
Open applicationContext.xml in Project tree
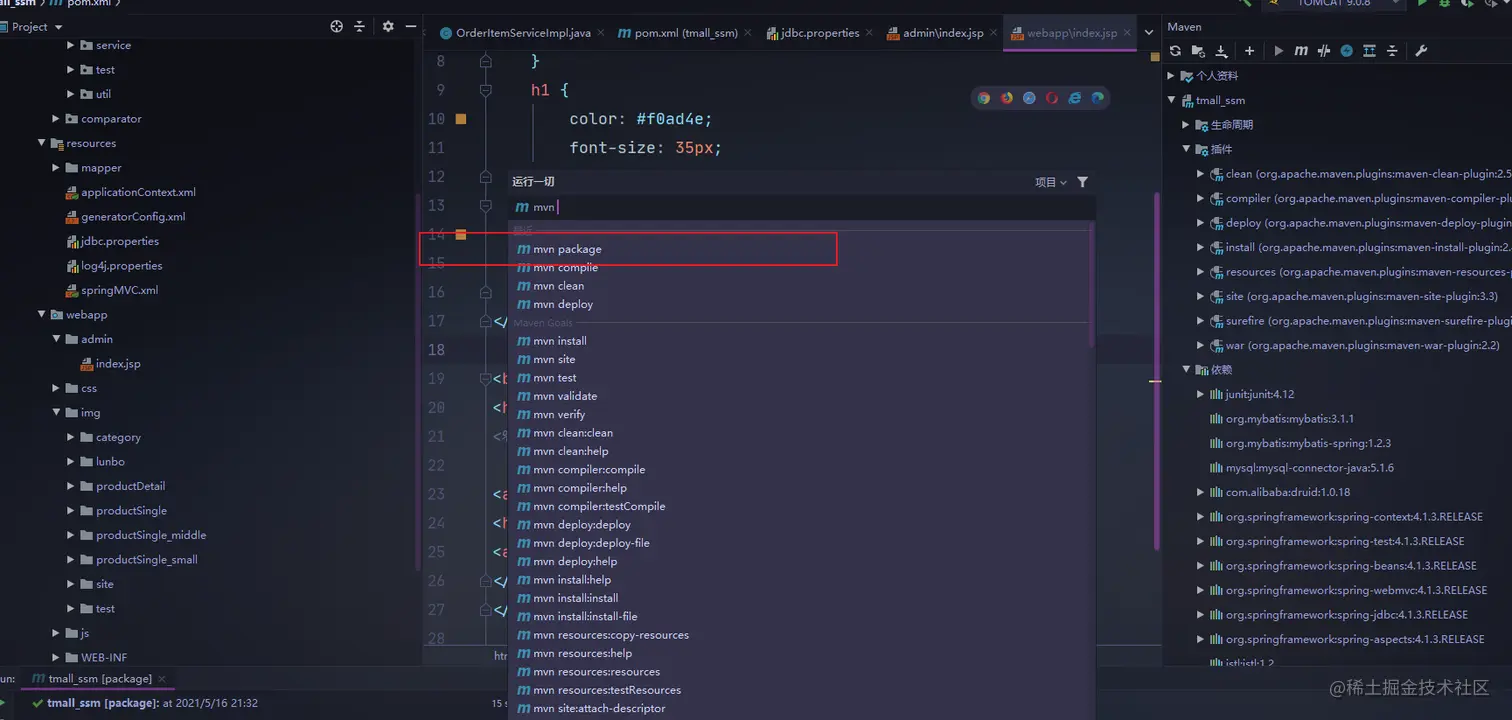[130, 192]
